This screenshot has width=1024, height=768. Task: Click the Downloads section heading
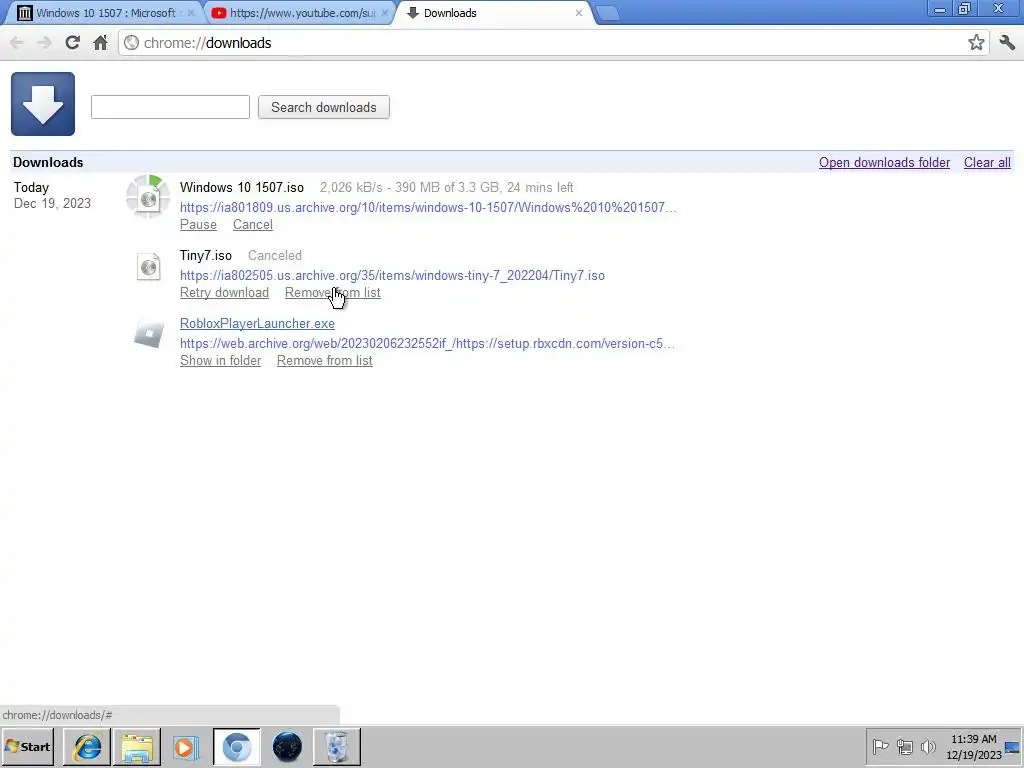[48, 163]
